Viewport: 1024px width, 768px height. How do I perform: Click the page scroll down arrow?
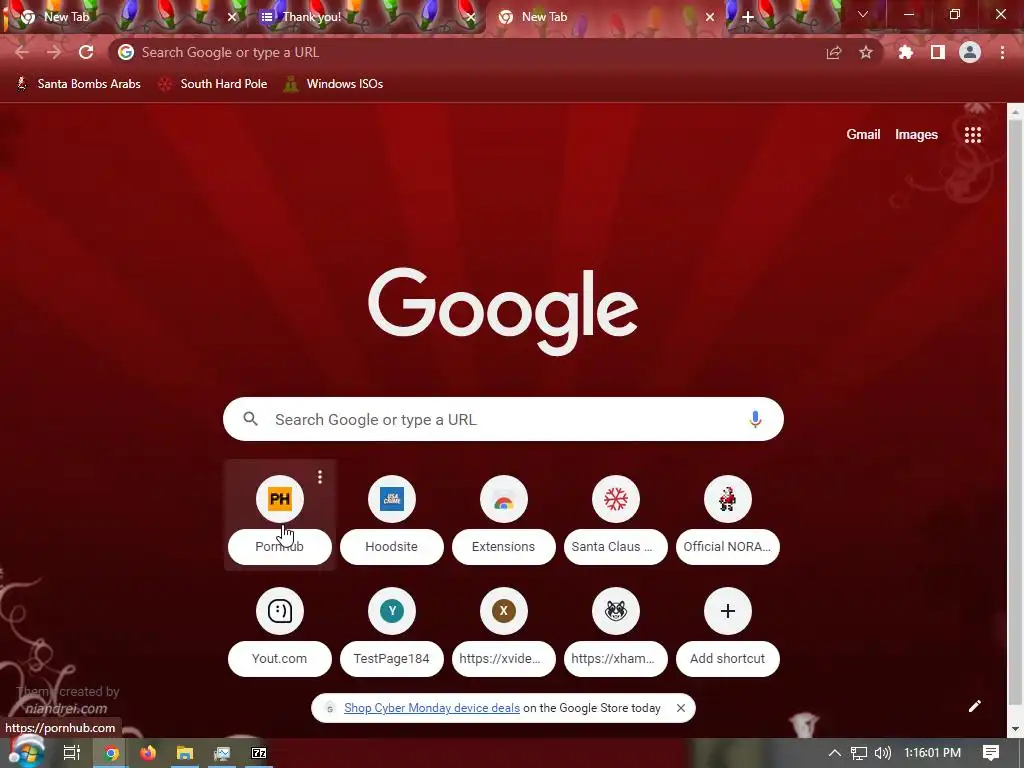point(1015,728)
